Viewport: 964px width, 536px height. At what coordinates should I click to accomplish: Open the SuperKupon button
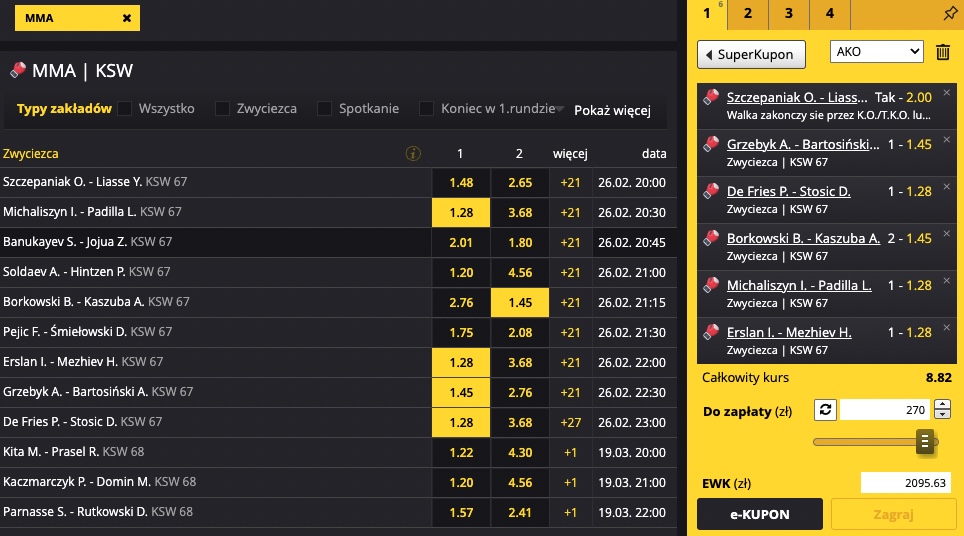click(751, 55)
